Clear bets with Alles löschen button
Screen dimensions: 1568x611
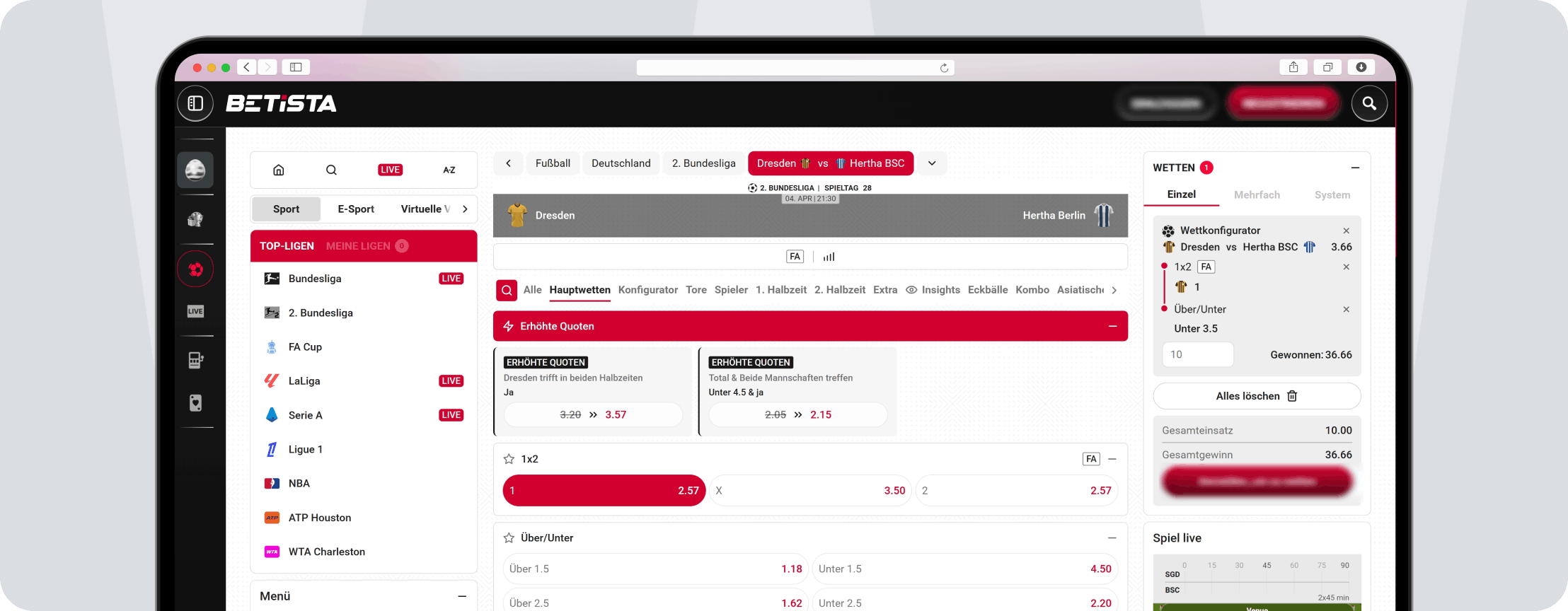1257,396
